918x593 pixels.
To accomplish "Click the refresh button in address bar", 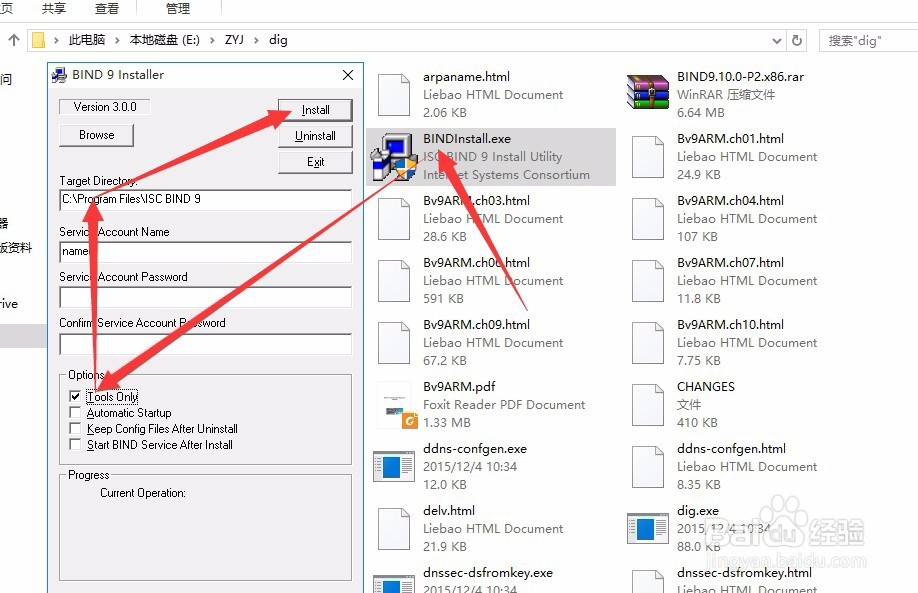I will tap(797, 40).
